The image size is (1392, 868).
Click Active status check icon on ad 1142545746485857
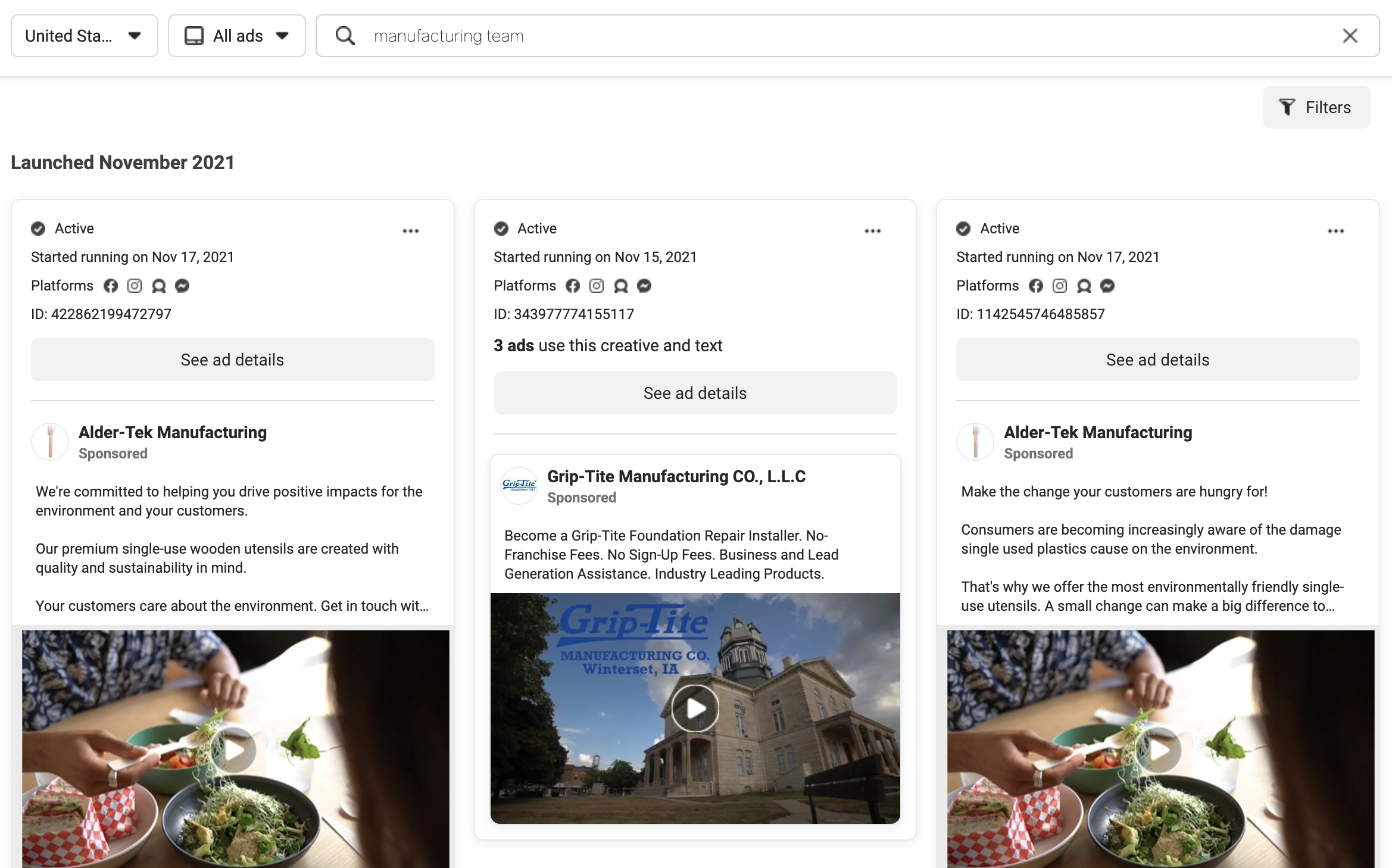coord(963,229)
